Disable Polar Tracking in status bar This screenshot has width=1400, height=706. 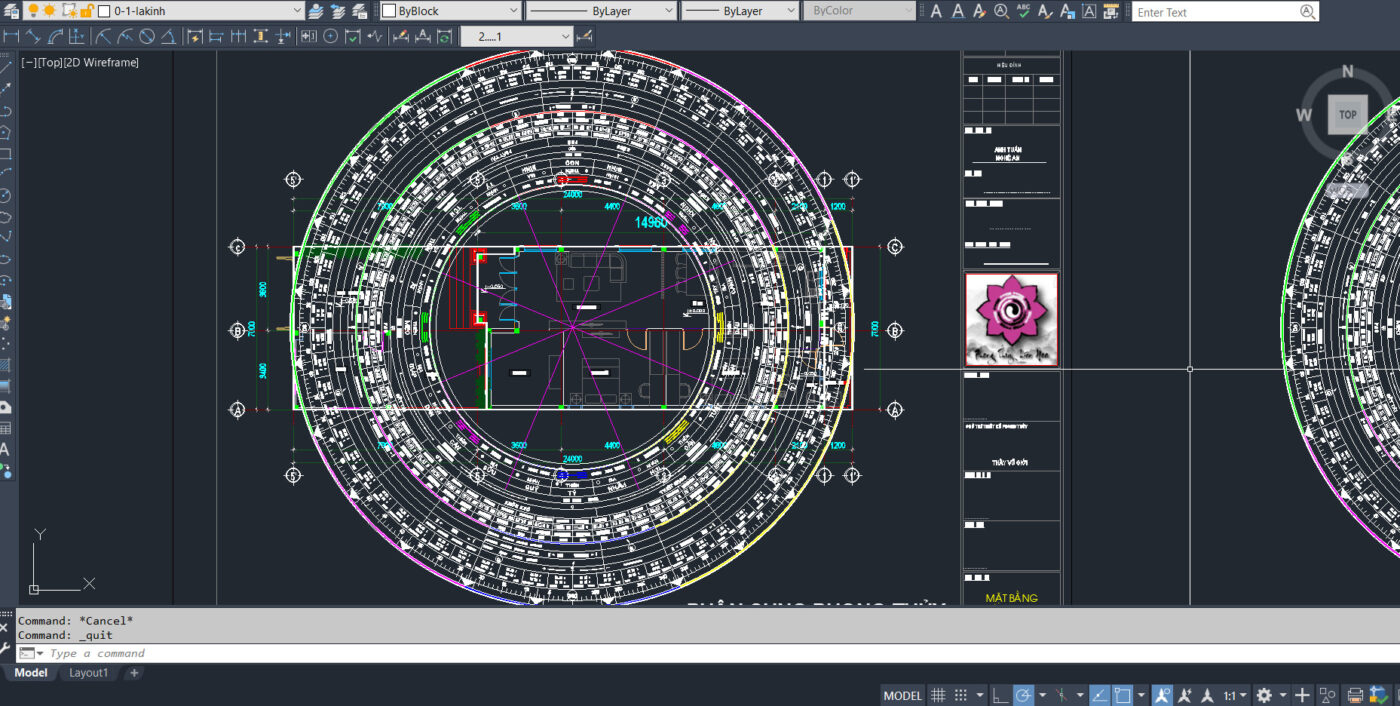1023,695
